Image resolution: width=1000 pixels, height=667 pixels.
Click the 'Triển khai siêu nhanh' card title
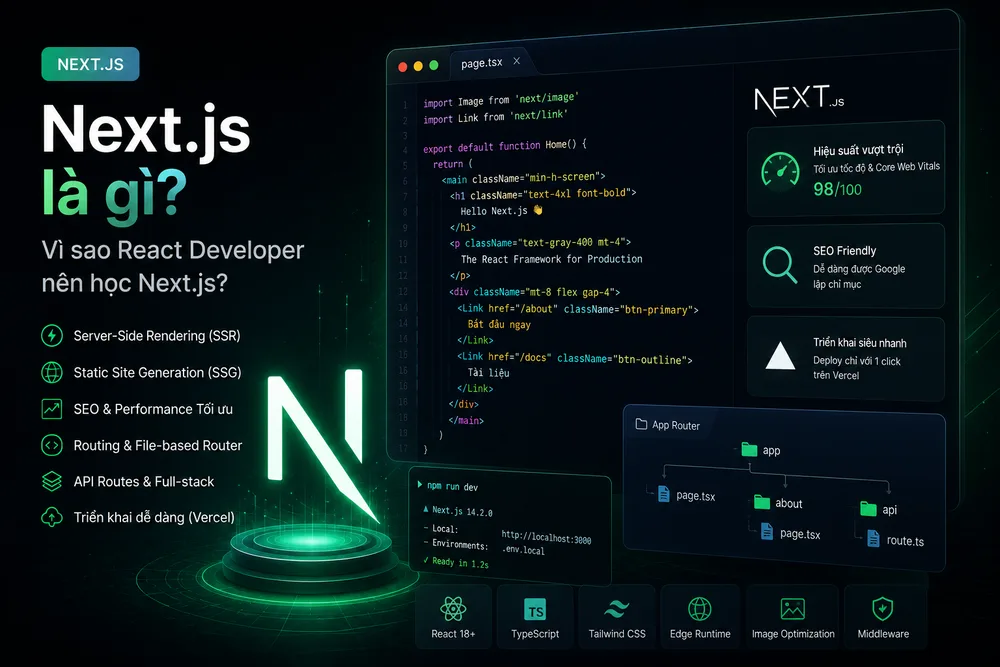point(860,342)
